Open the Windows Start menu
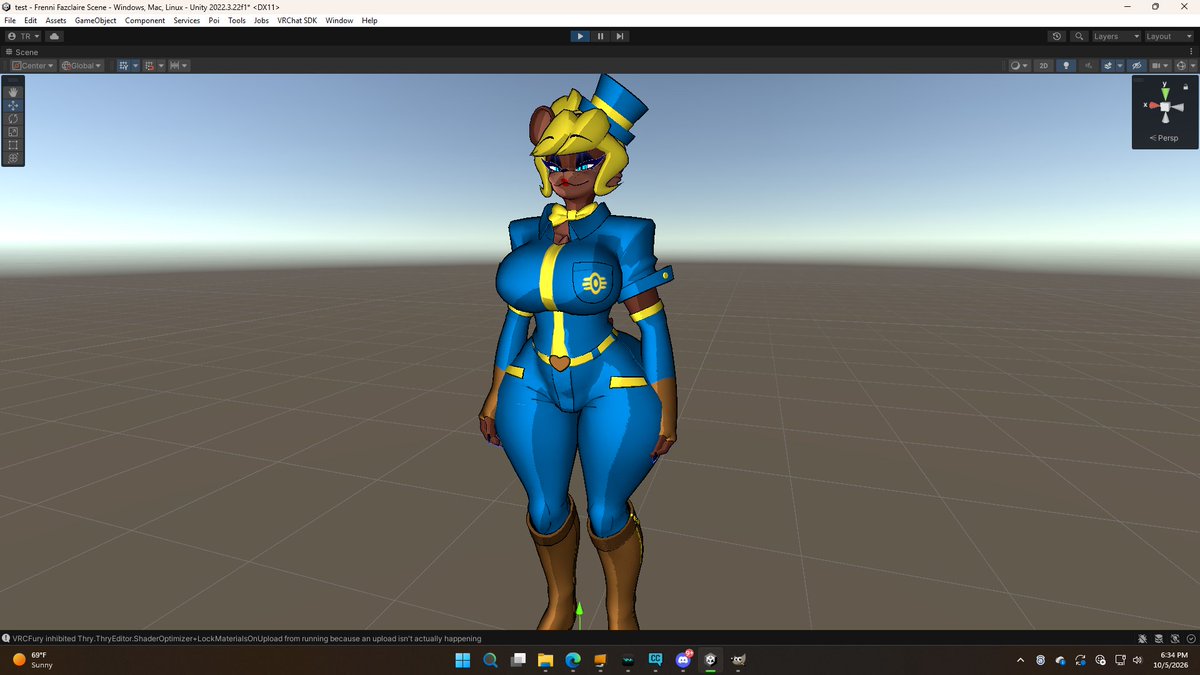The image size is (1200, 675). (463, 660)
